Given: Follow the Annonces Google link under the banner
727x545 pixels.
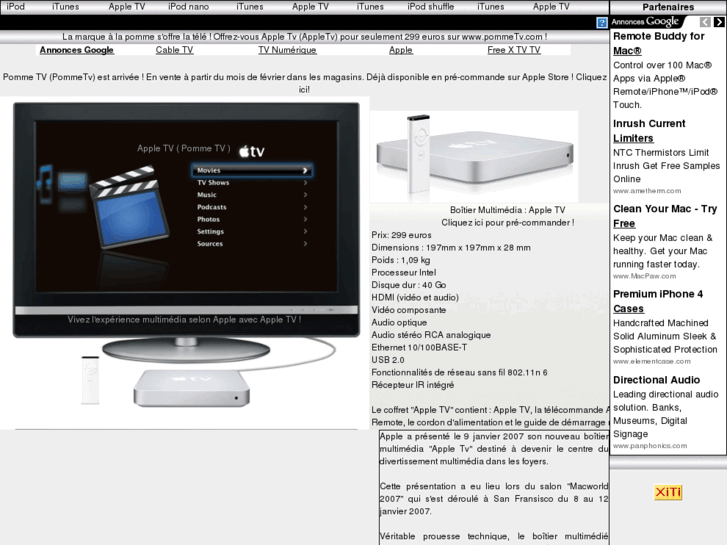Looking at the screenshot, I should coord(77,50).
